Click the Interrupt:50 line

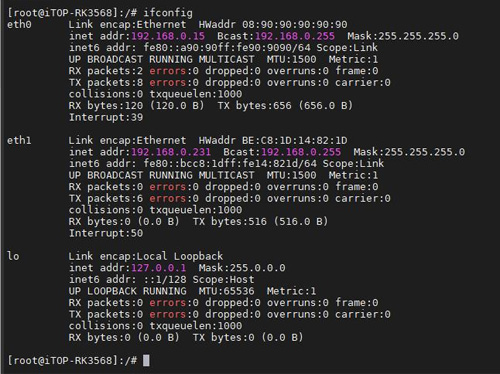(x=106, y=233)
